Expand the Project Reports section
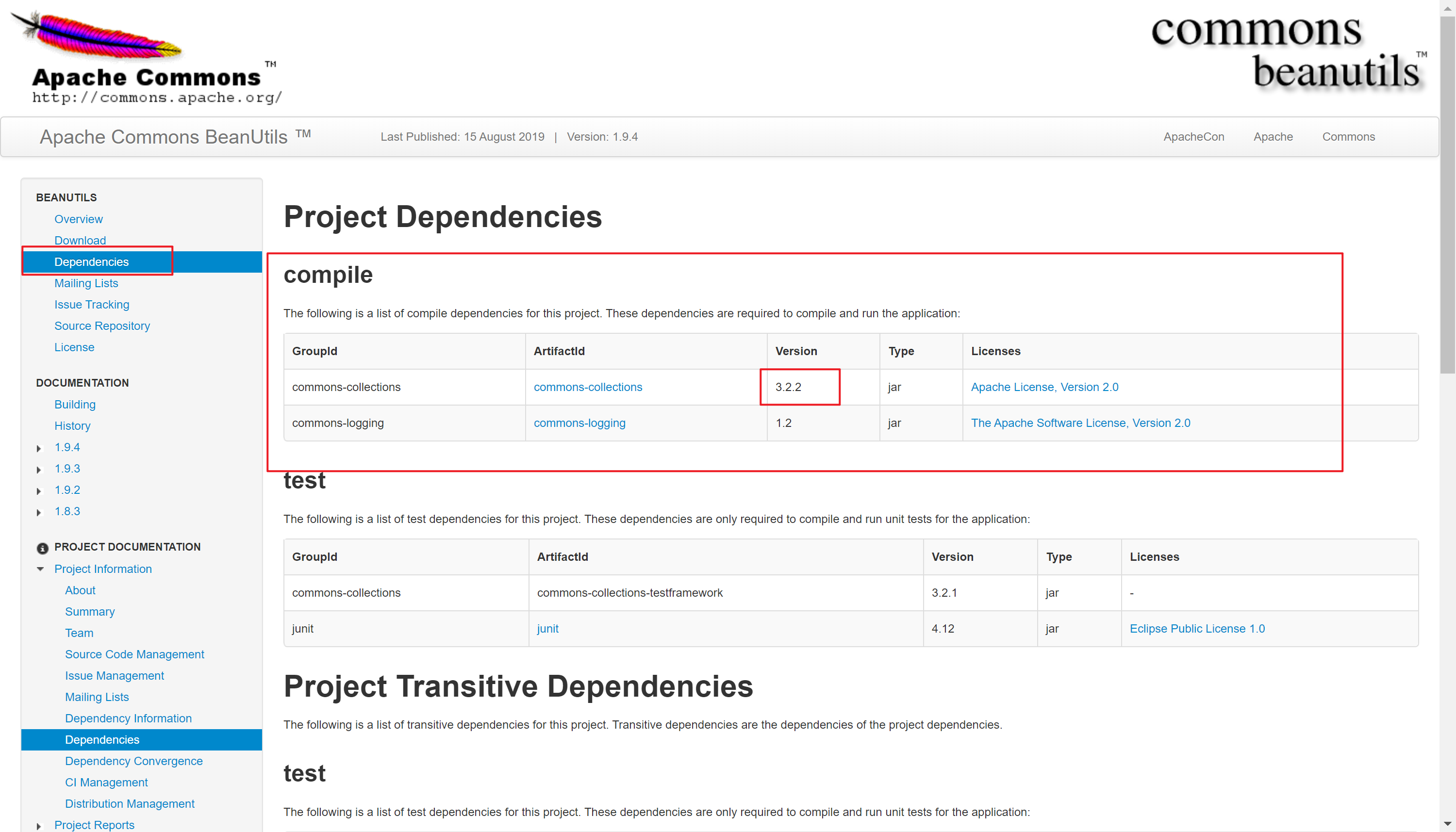The image size is (1456, 832). pos(39,826)
